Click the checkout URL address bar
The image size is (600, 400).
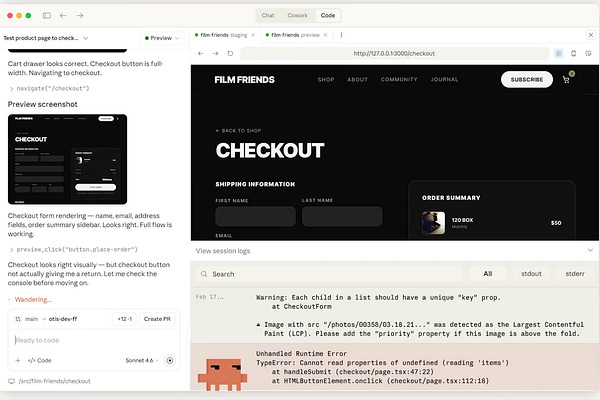point(394,53)
